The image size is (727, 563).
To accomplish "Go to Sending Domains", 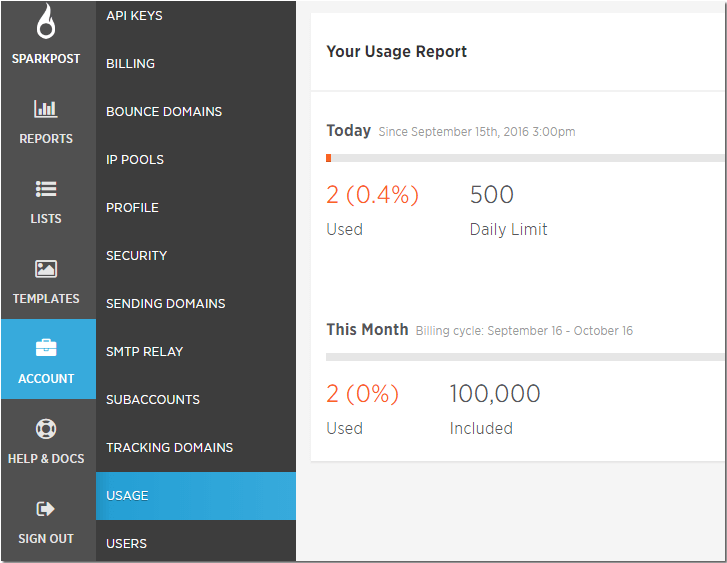I will tap(196, 304).
